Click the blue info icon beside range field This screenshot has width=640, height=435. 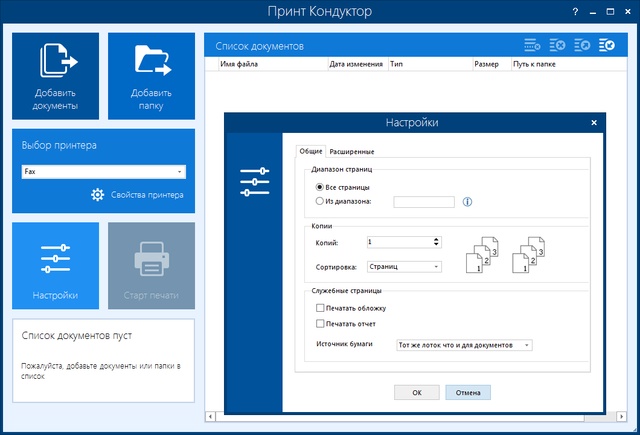tap(467, 202)
